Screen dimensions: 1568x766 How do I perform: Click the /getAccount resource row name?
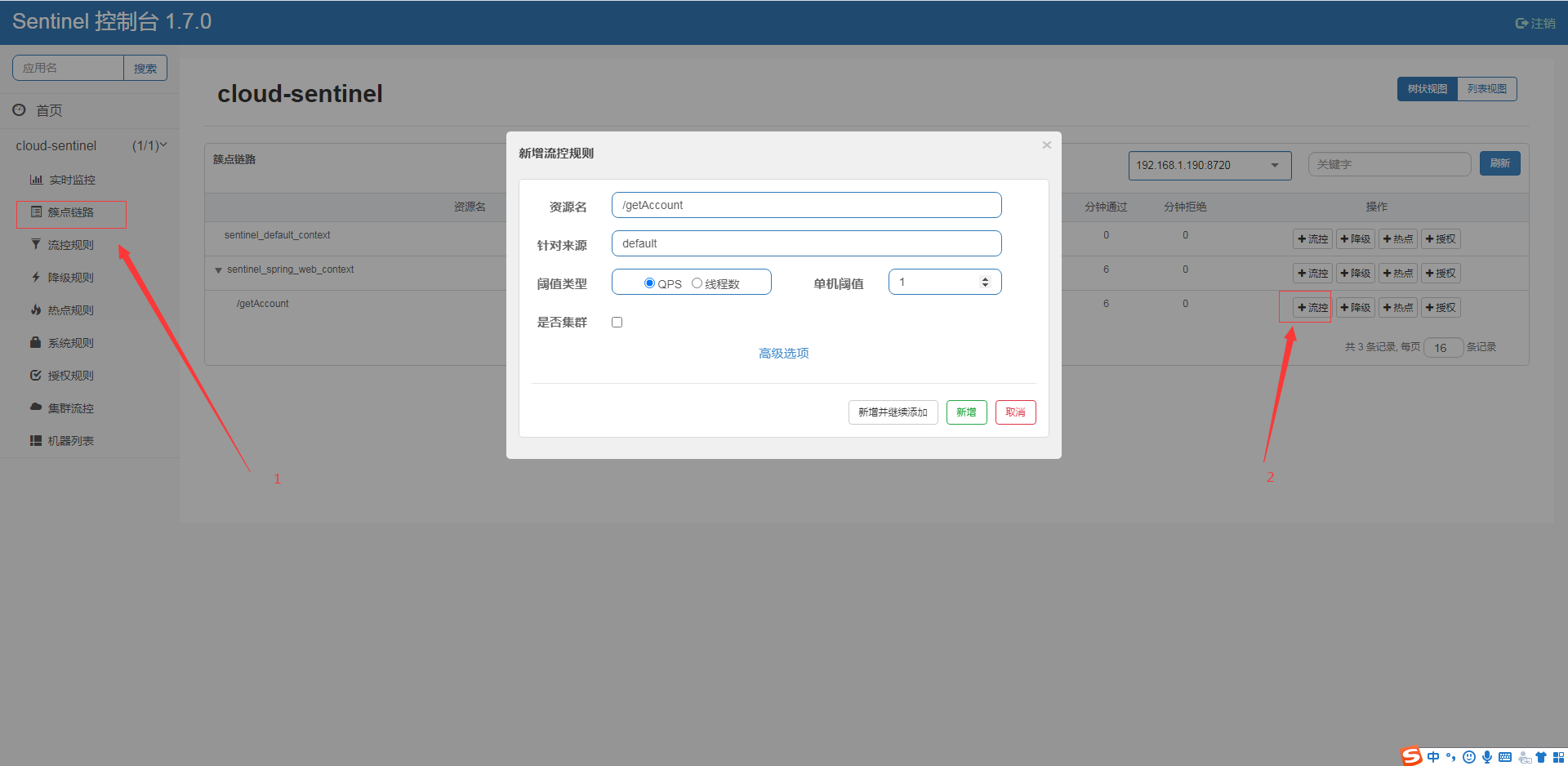coord(262,304)
